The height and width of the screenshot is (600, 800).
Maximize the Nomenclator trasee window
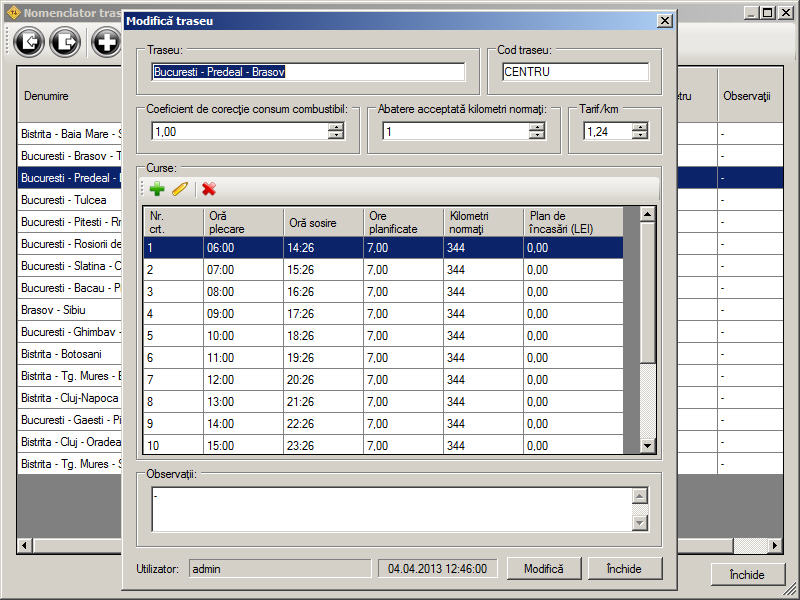click(767, 13)
